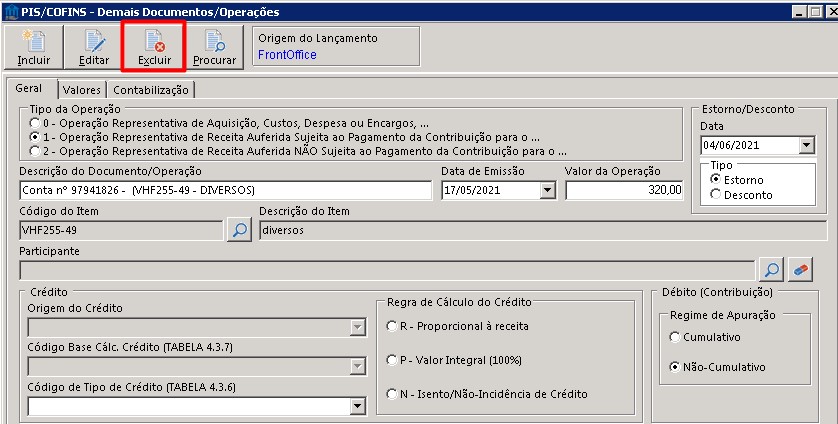Expand Código de Tipo de Crédito dropdown
Image resolution: width=838 pixels, height=424 pixels.
pos(358,407)
